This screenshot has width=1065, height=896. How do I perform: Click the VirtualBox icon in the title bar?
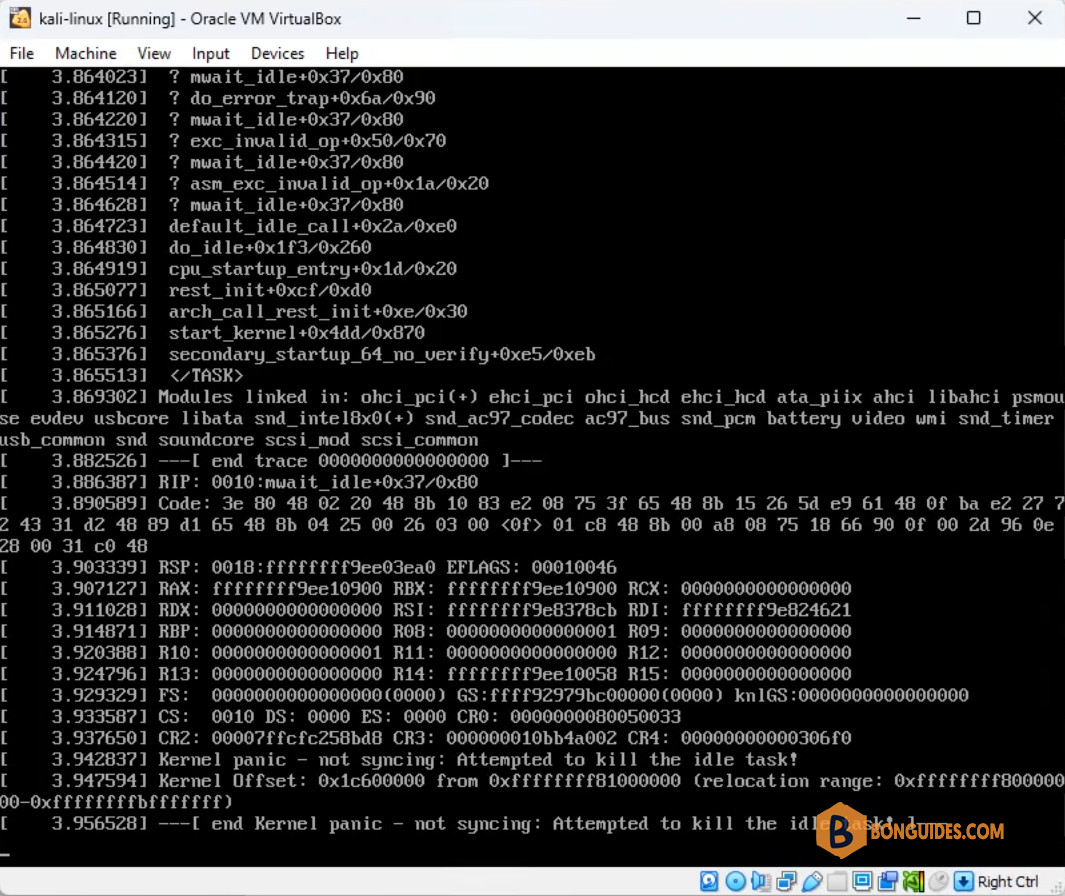tap(20, 18)
